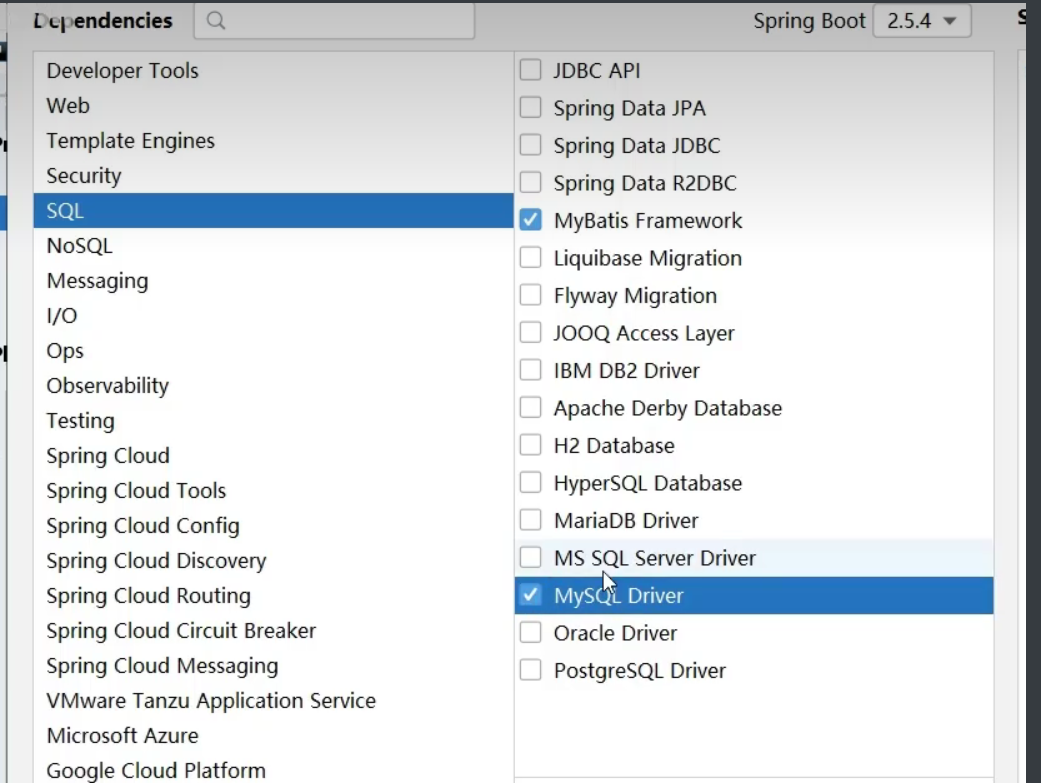Open the Developer Tools category
This screenshot has height=783, width=1041.
pyautogui.click(x=122, y=71)
